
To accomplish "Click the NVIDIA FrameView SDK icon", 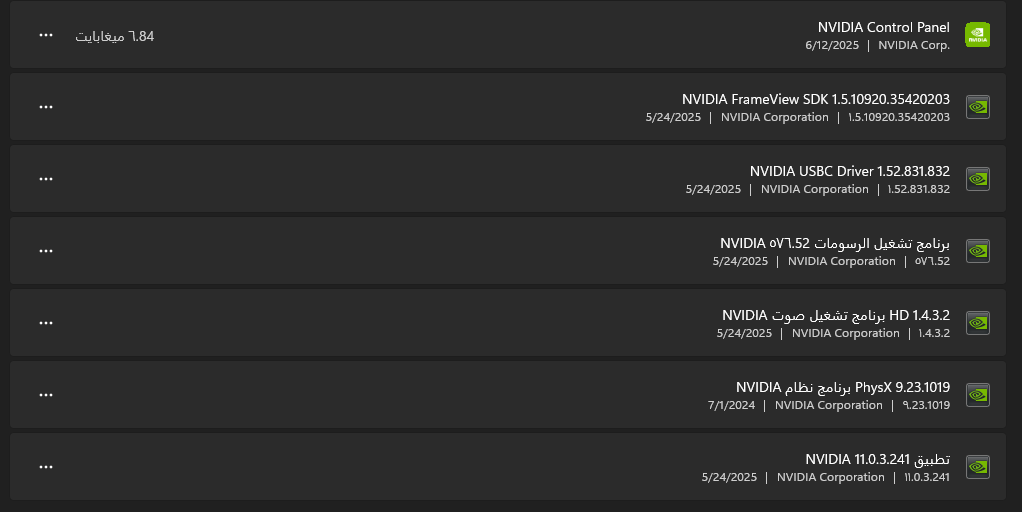I will tap(978, 107).
